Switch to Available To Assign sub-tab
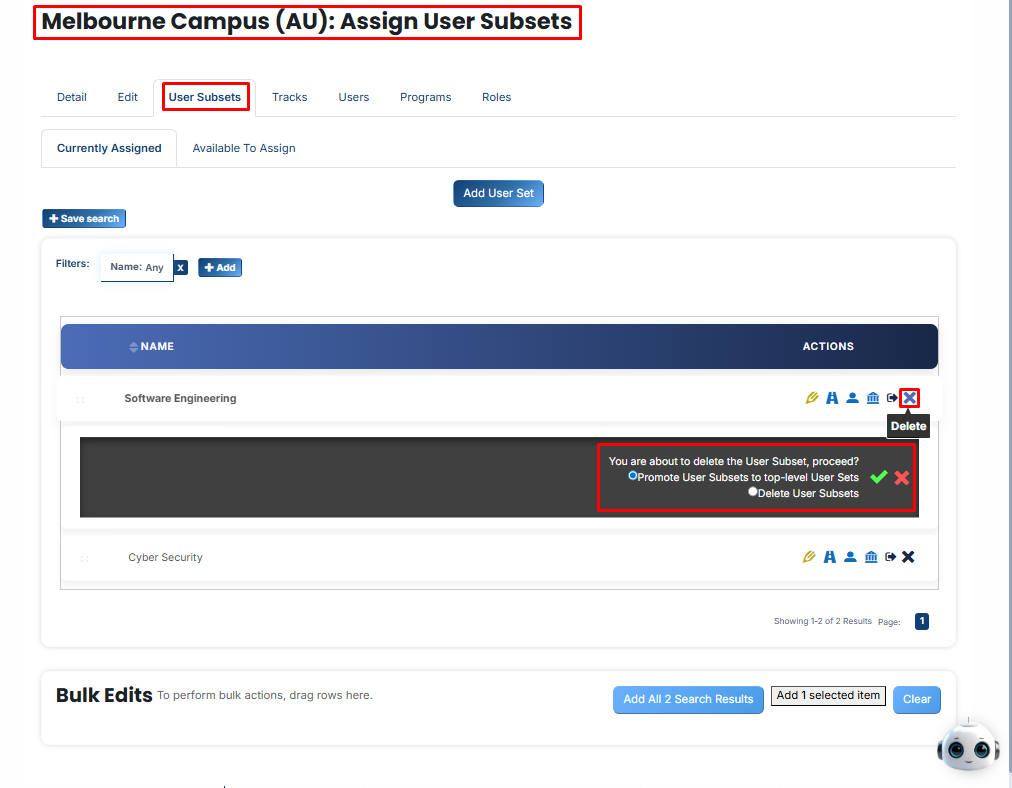The width and height of the screenshot is (1012, 788). [x=244, y=148]
